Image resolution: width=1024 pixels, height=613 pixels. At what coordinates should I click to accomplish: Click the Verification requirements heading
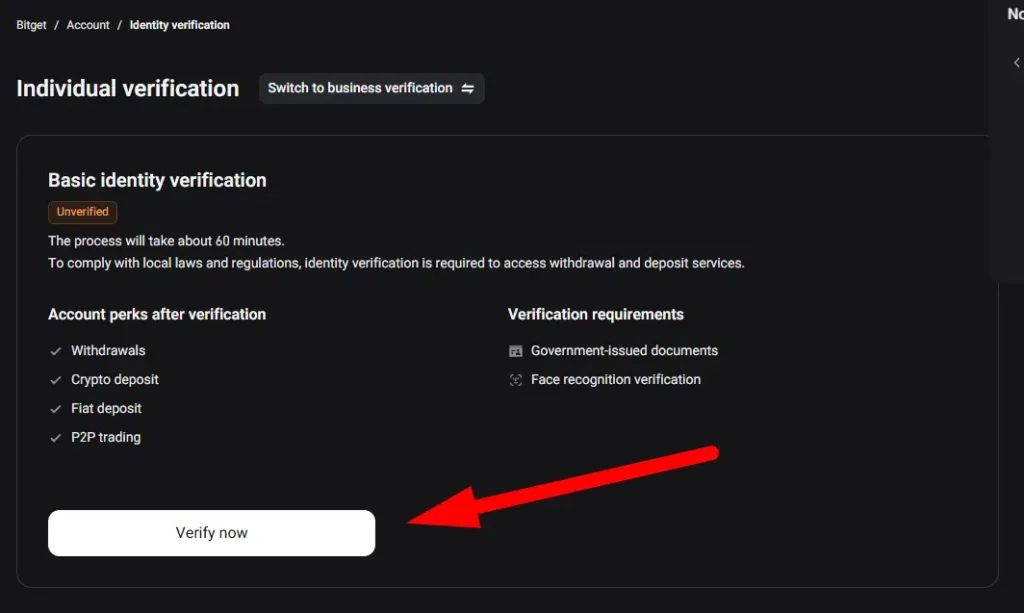tap(596, 314)
